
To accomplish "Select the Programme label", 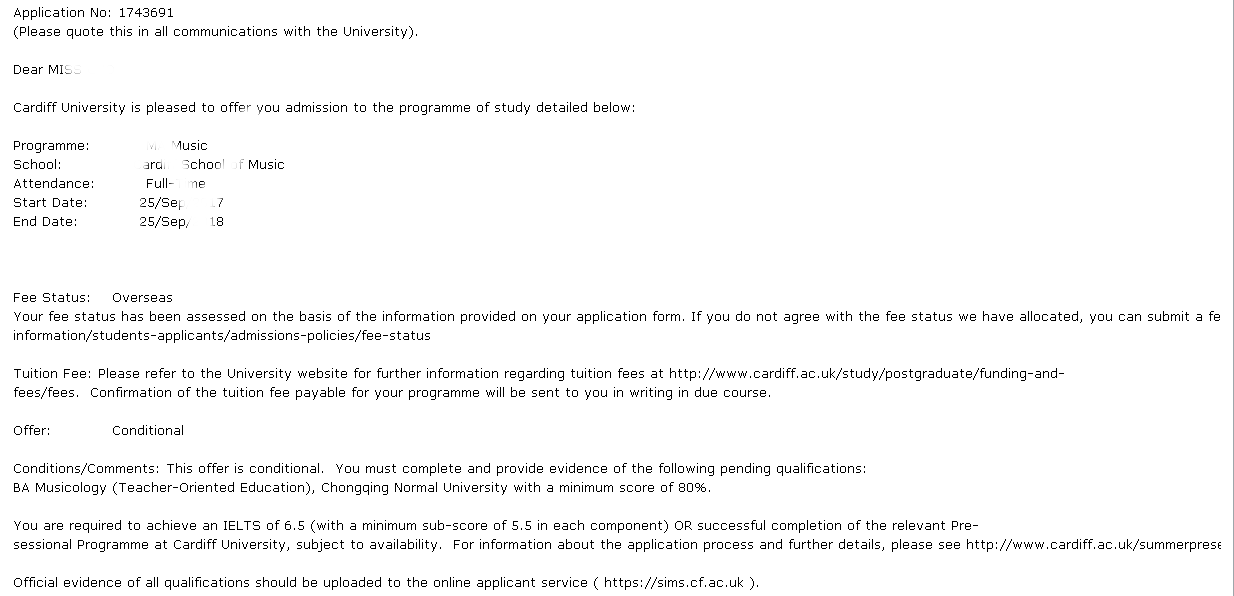I will tap(51, 146).
